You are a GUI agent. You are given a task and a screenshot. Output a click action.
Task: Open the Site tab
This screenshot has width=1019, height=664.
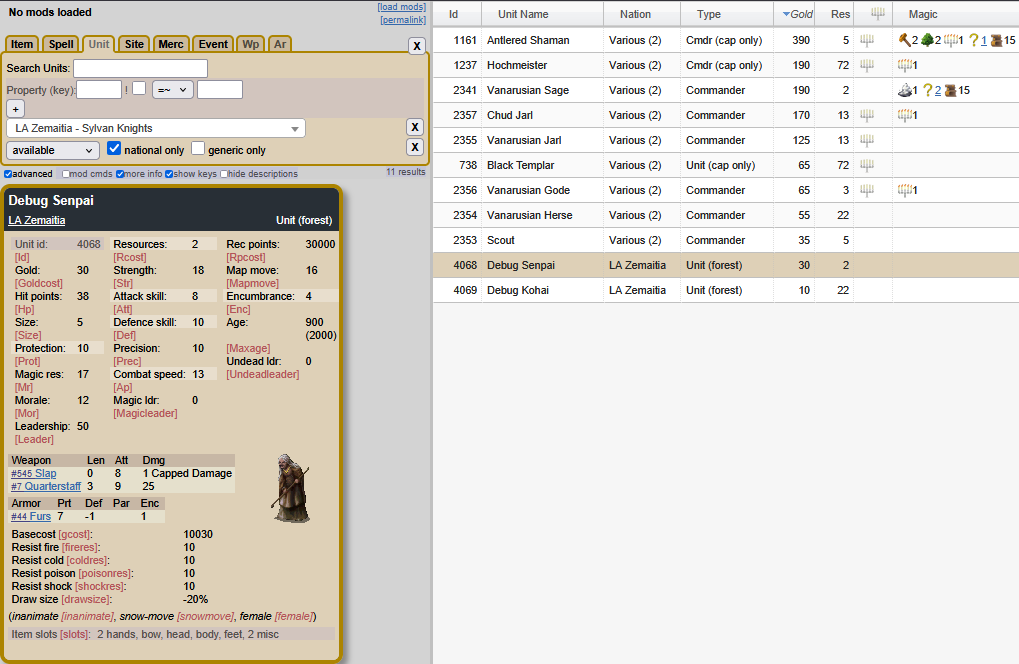[135, 44]
